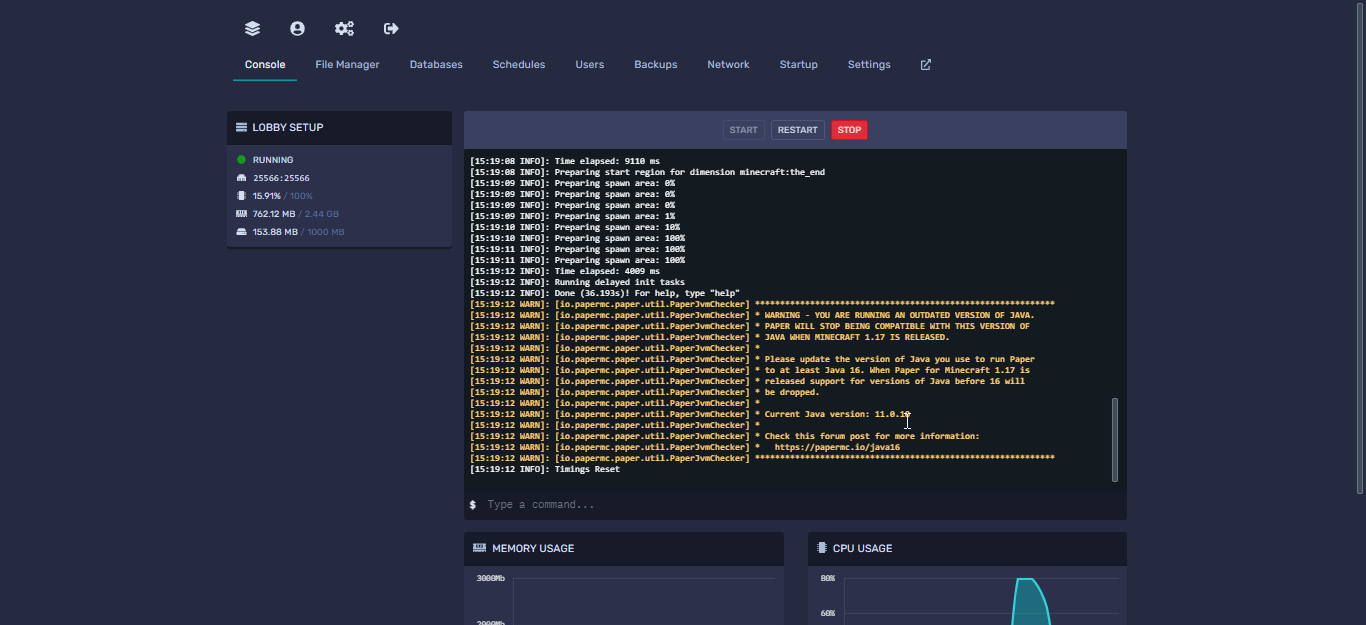Switch to the File Manager tab
This screenshot has height=625, width=1366.
click(x=347, y=65)
